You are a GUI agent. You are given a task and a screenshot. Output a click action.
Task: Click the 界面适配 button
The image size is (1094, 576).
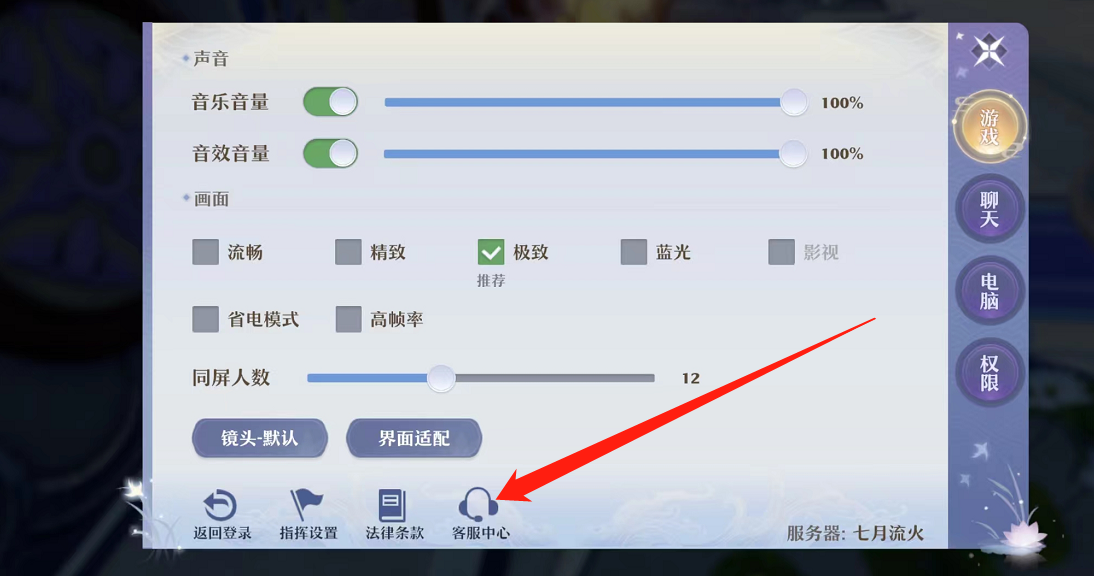point(414,438)
